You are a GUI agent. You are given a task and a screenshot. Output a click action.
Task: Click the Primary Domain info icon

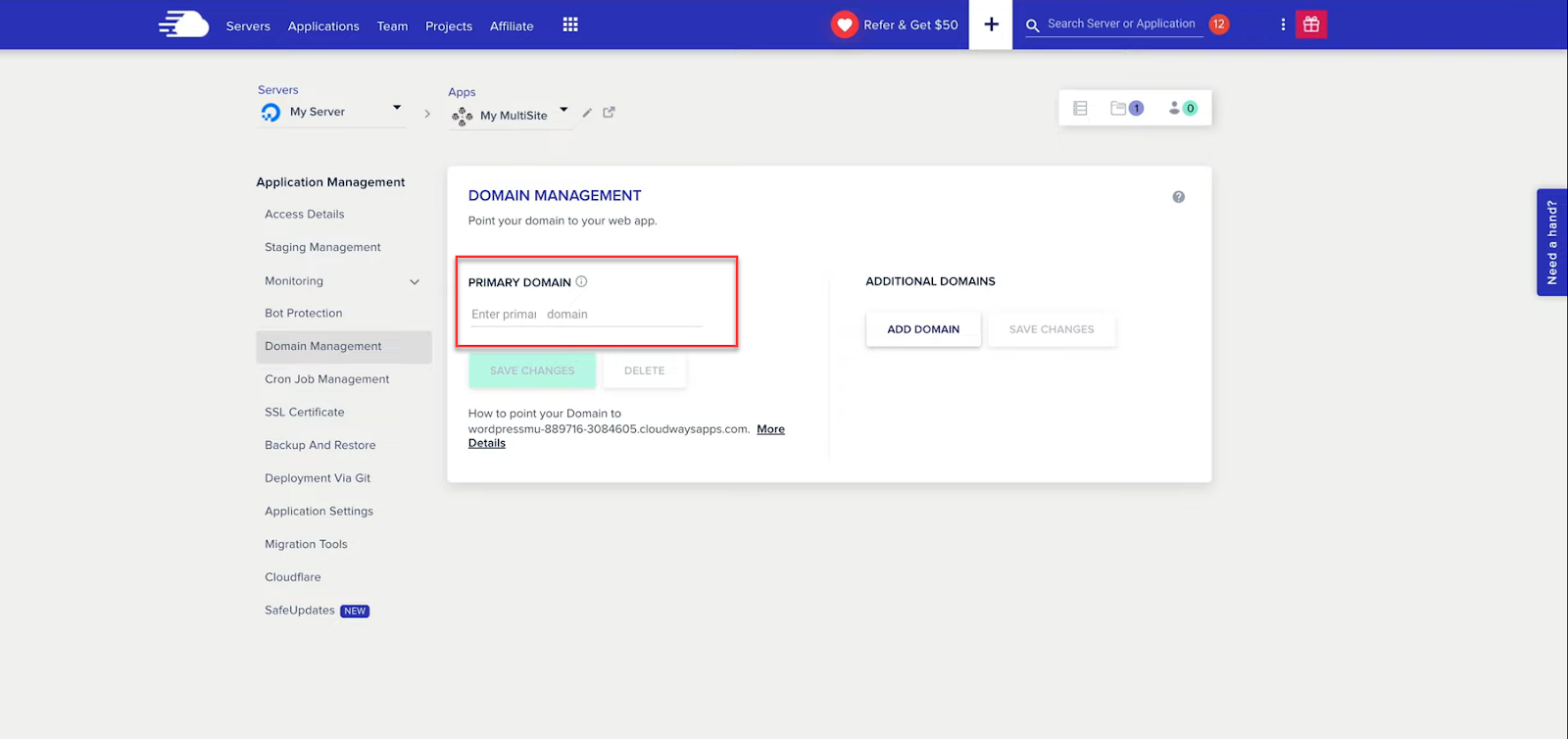pos(581,282)
